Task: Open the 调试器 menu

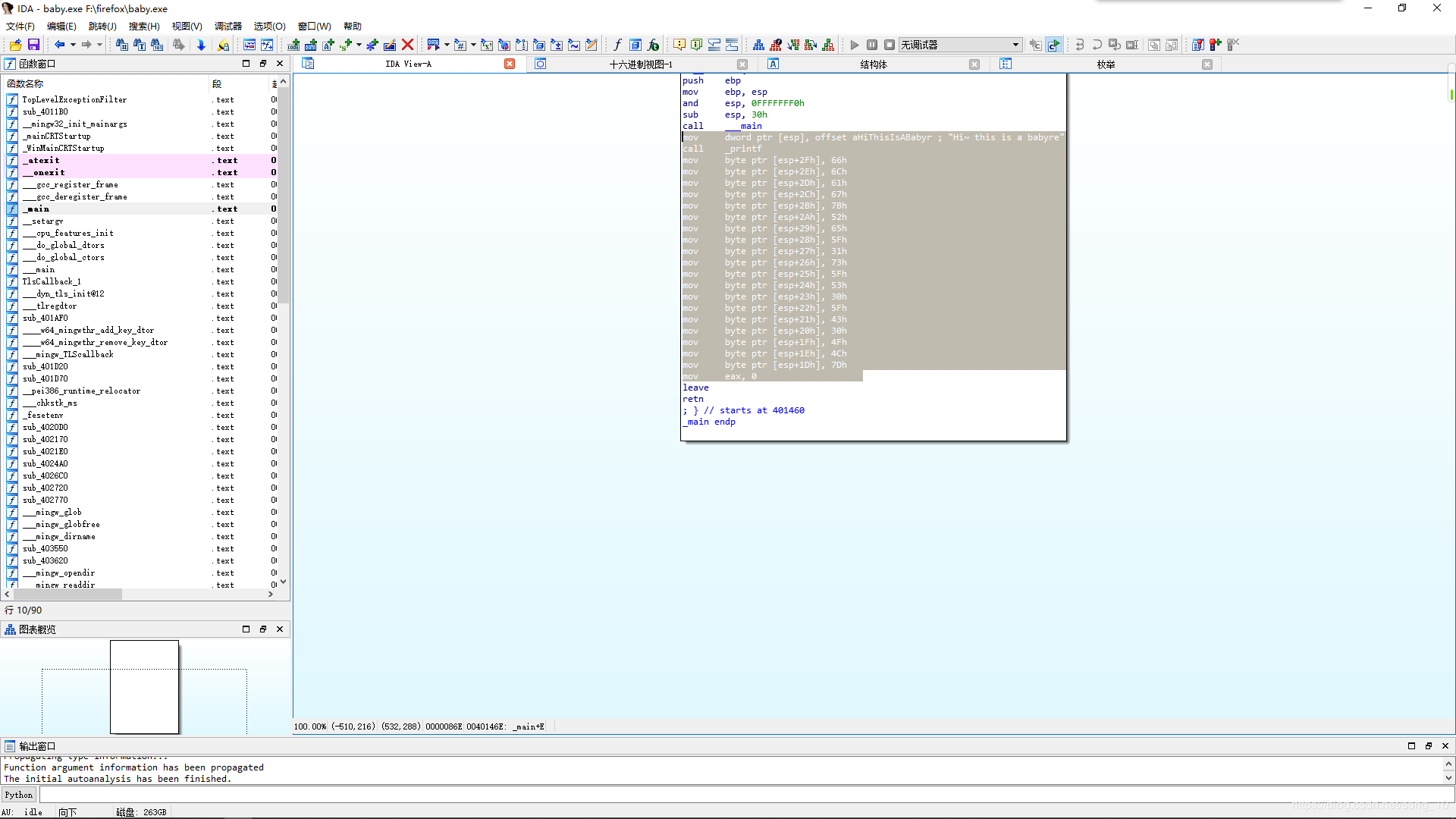Action: [x=227, y=27]
